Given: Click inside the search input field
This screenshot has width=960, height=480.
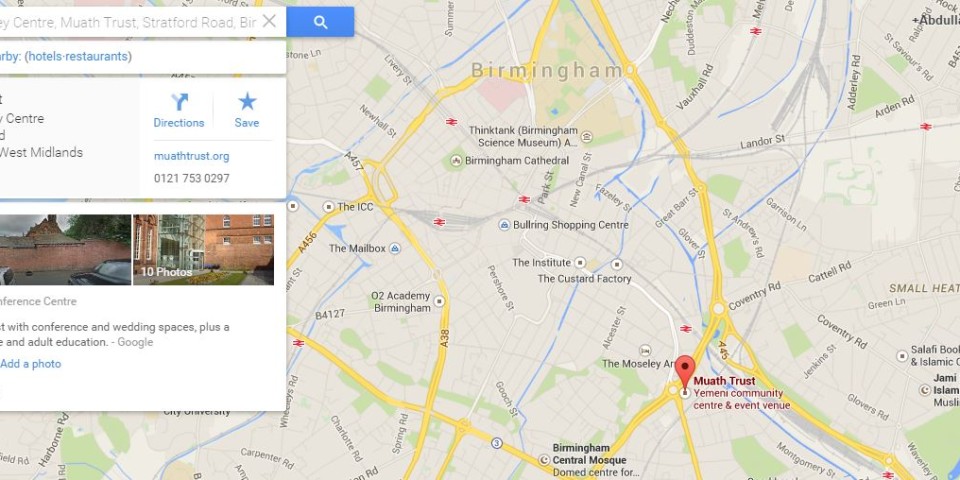Looking at the screenshot, I should point(127,22).
